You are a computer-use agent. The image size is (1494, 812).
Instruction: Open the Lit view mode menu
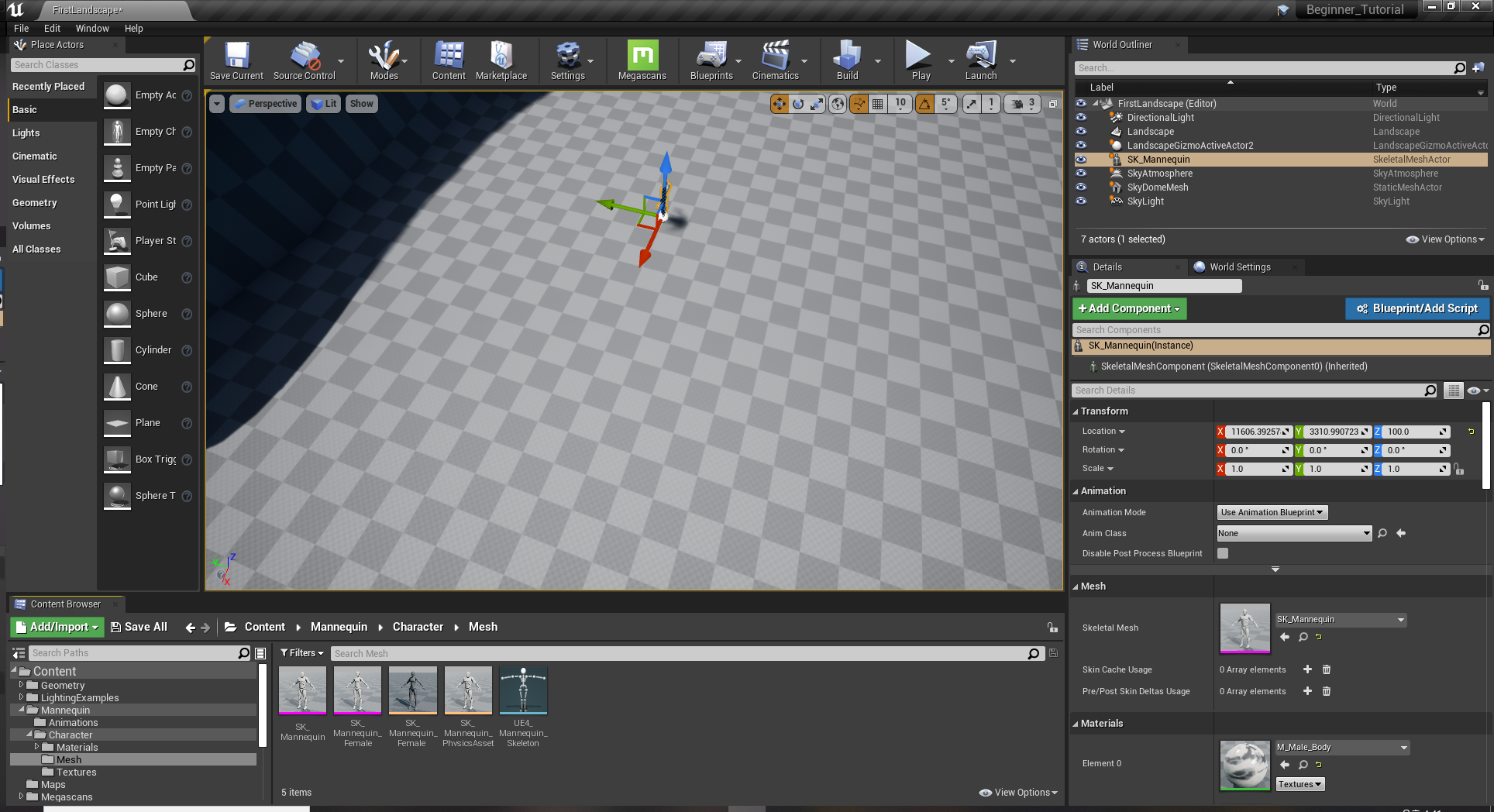point(324,104)
